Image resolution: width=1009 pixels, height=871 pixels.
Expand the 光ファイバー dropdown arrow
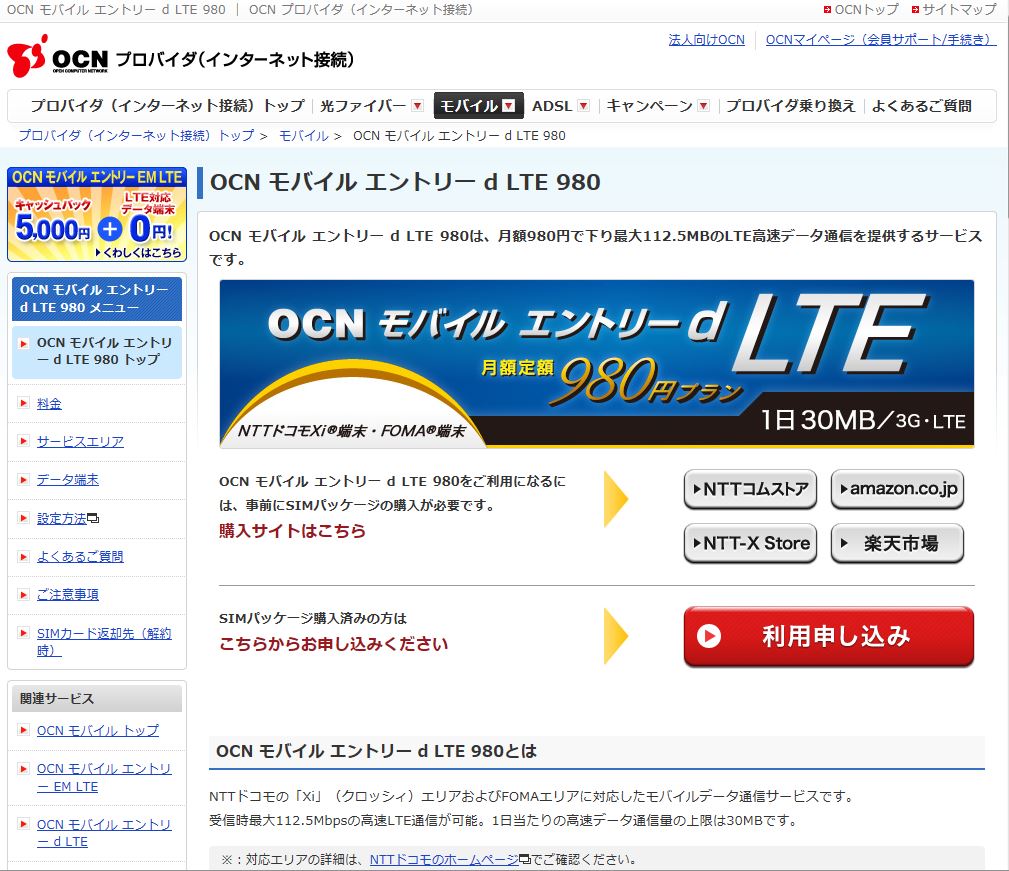point(418,105)
